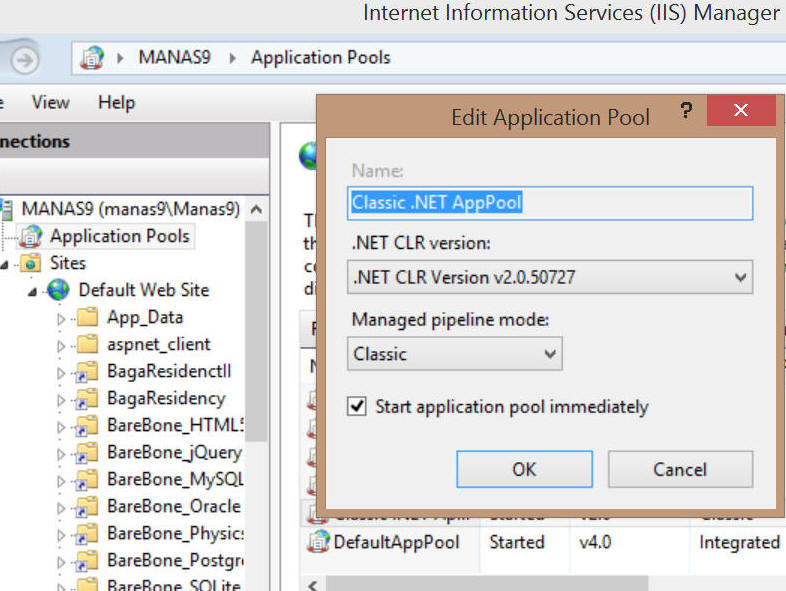Click the BareBone_MySQL application icon

pyautogui.click(x=87, y=480)
